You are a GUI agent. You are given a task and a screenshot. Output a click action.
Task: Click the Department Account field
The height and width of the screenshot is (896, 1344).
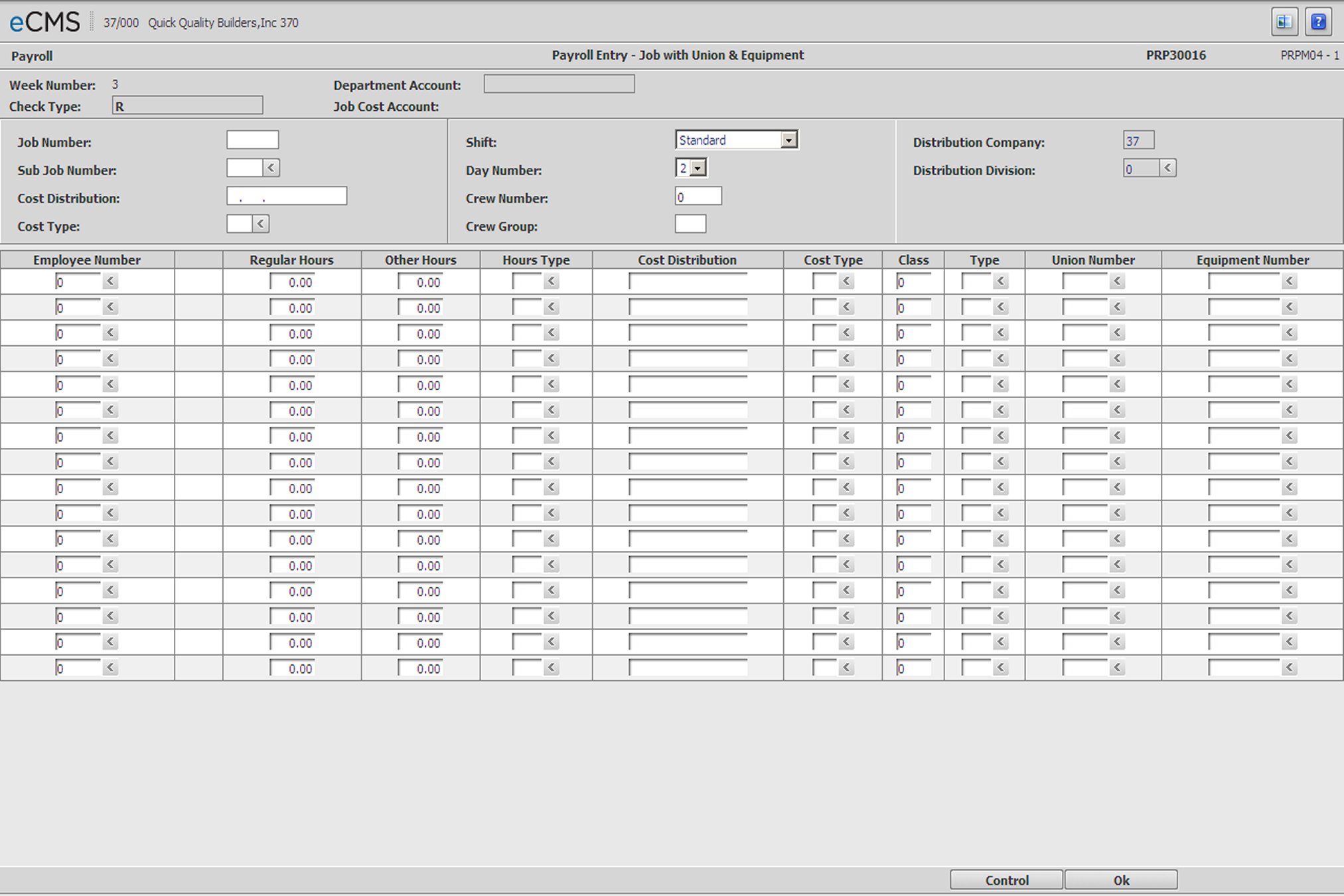(559, 84)
